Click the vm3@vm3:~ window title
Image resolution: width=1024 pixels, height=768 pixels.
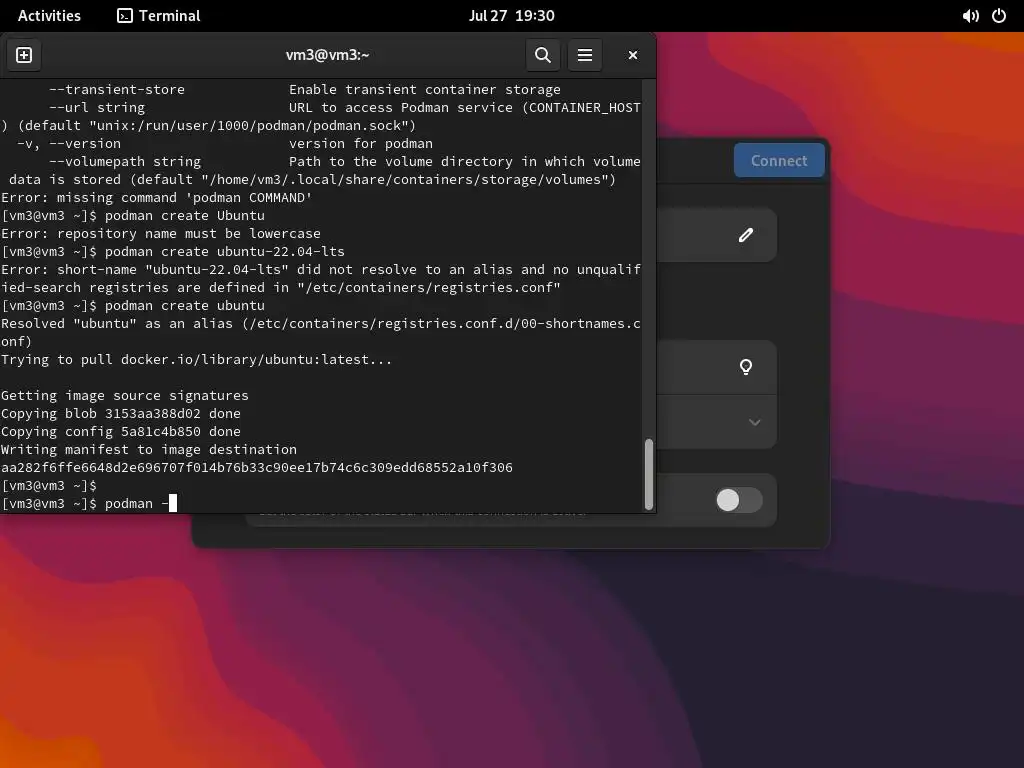pos(328,55)
